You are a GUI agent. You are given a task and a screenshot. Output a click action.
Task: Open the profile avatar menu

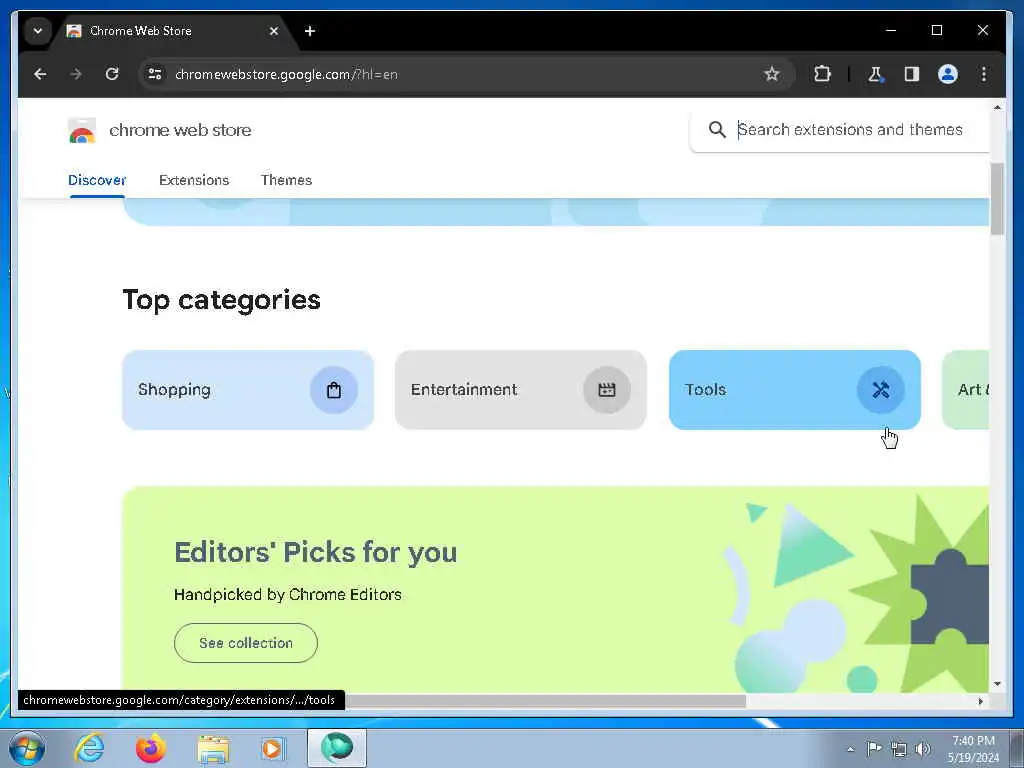[x=948, y=74]
